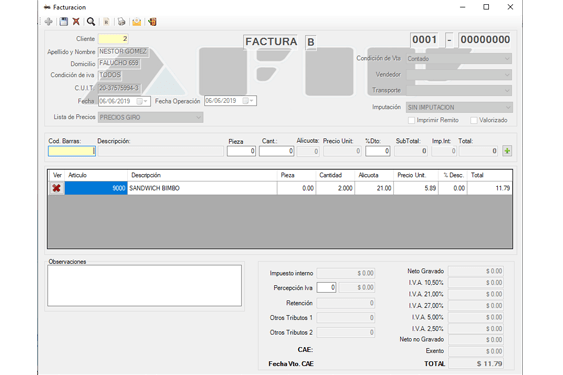This screenshot has width=563, height=375.
Task: Click the Neto Gravado amount field
Action: pos(476,271)
